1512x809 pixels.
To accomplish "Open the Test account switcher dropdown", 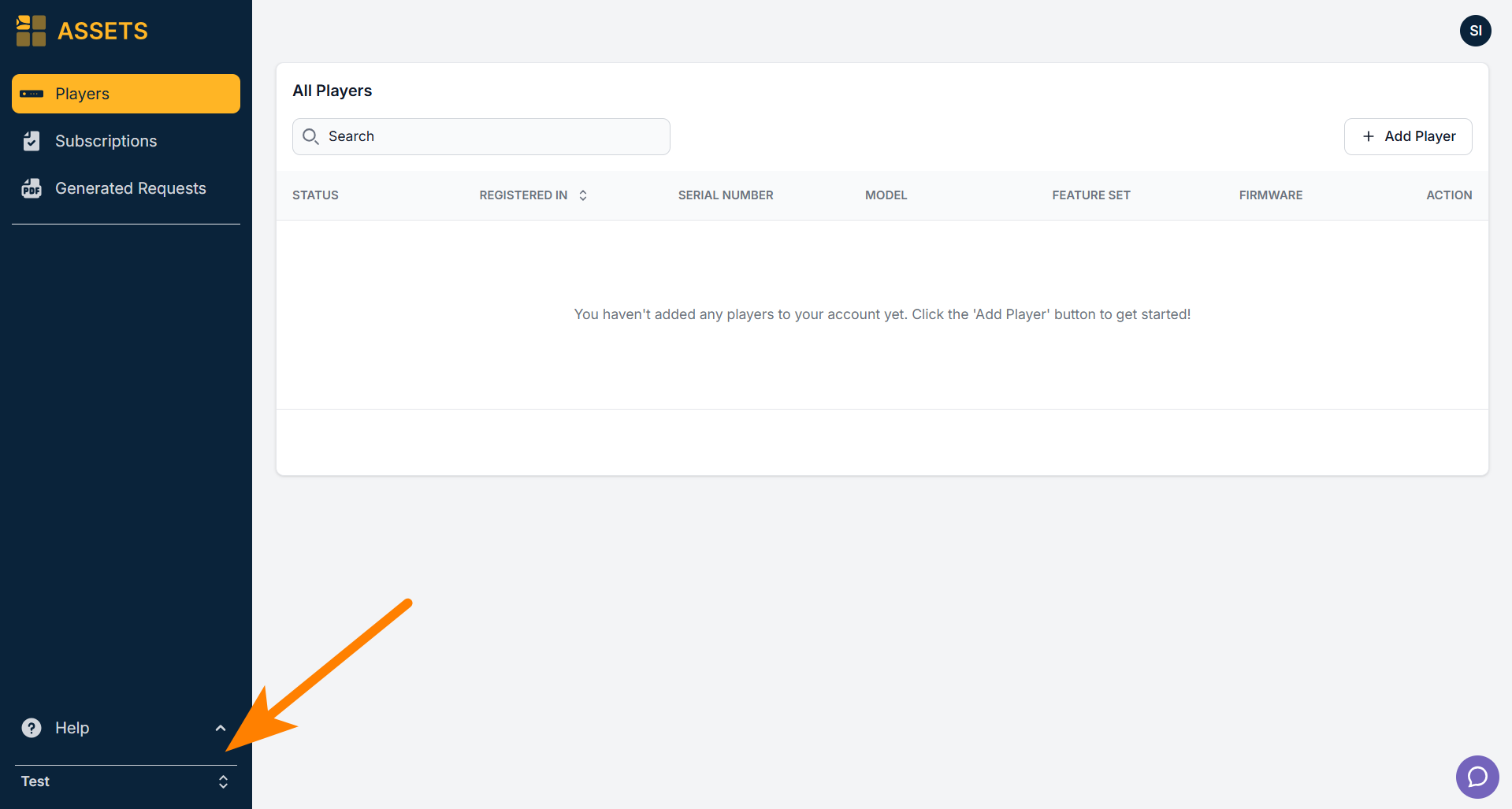I will pos(126,781).
